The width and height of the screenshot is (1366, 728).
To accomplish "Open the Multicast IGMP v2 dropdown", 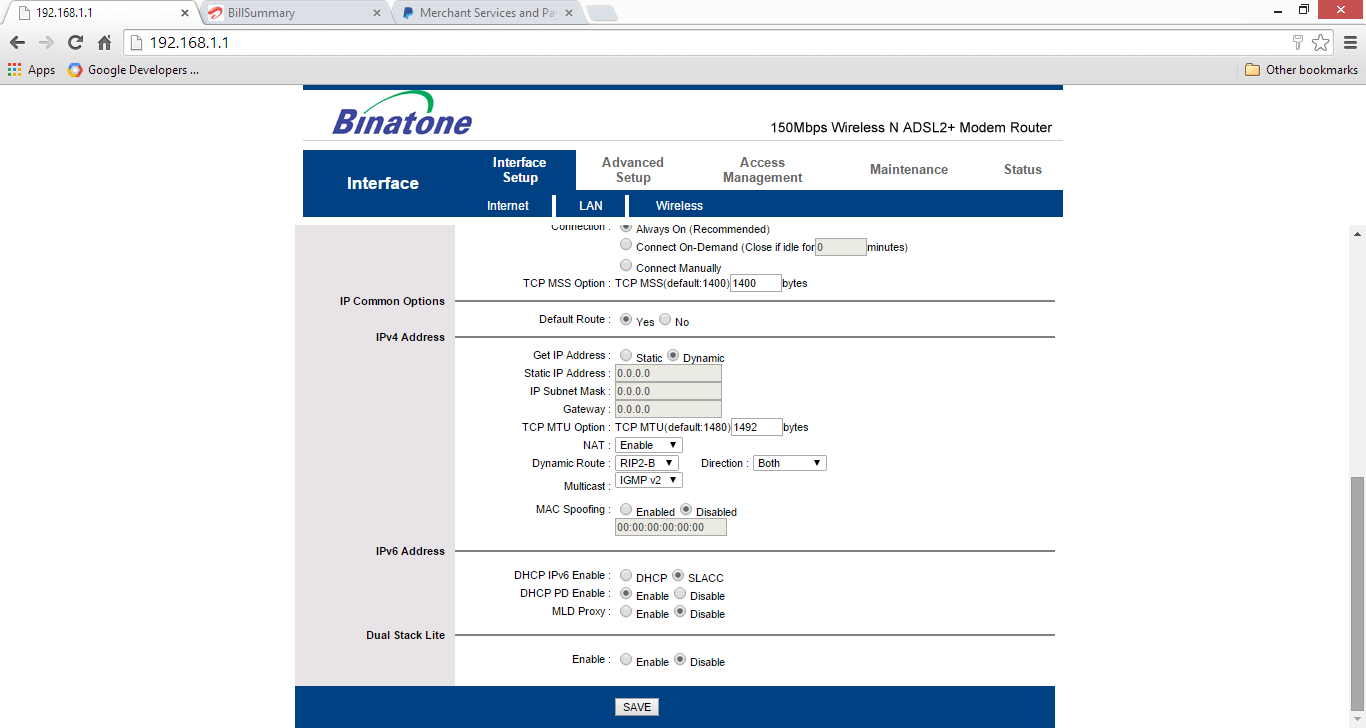I will pos(649,480).
